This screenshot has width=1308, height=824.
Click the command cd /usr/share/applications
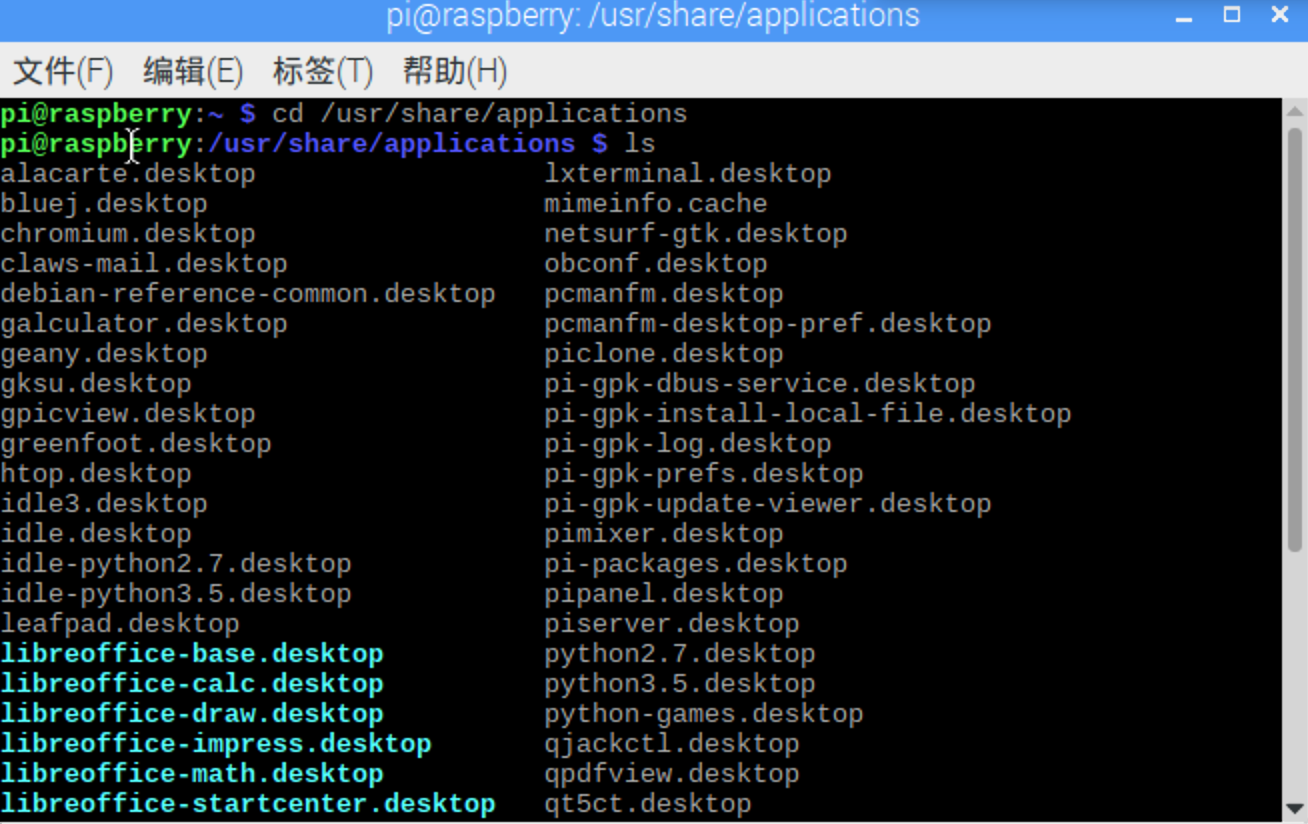pos(480,114)
